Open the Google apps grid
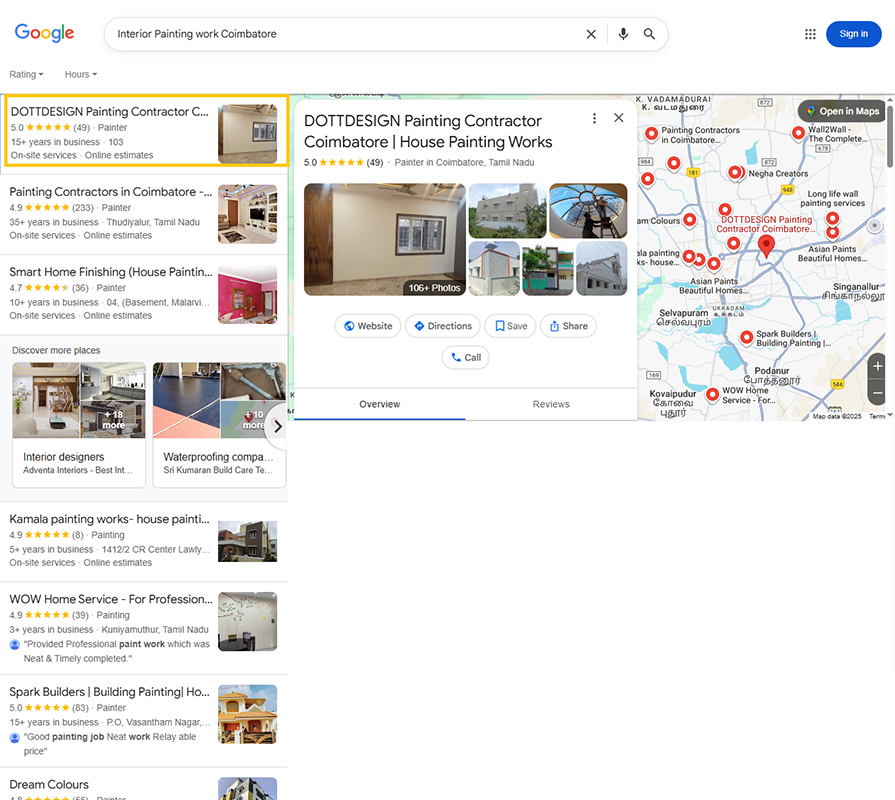Screen dimensions: 895x800 click(x=810, y=34)
